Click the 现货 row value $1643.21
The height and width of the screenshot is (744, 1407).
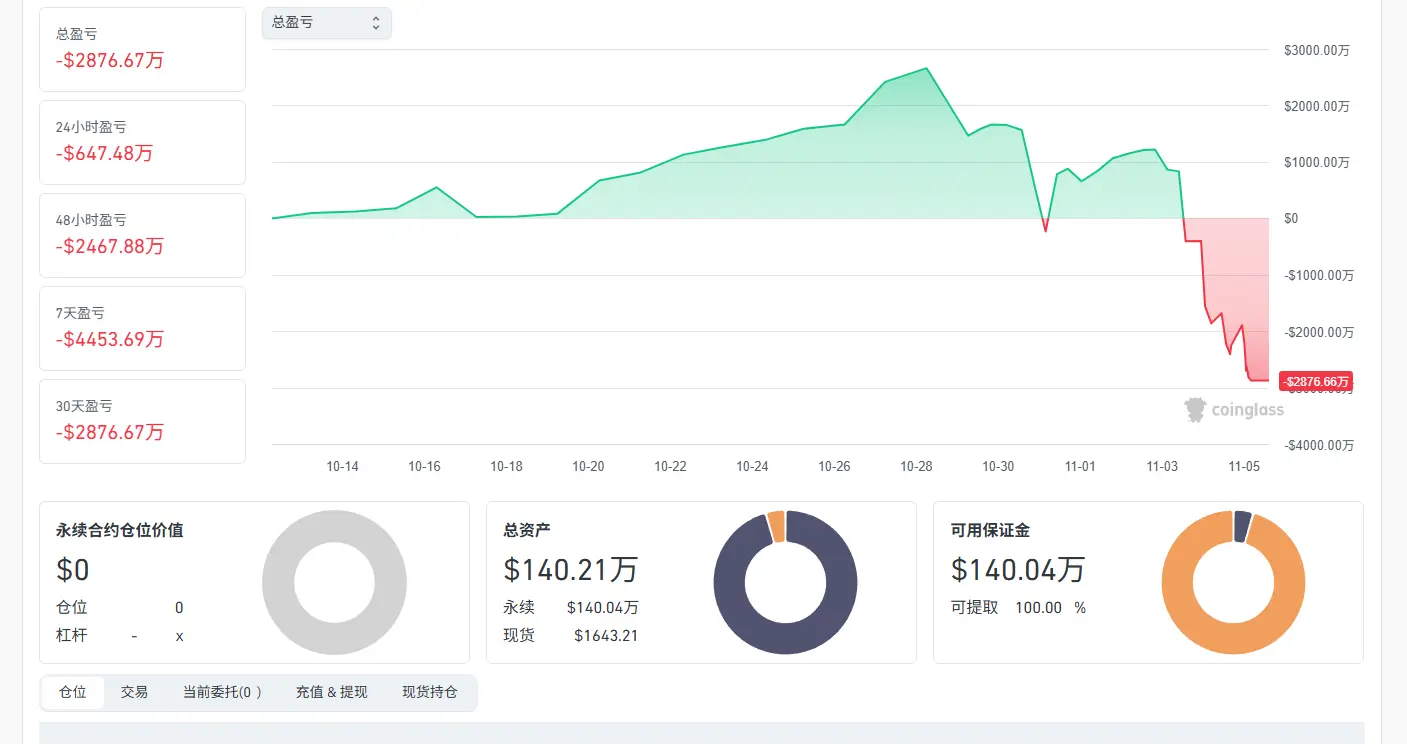[606, 636]
